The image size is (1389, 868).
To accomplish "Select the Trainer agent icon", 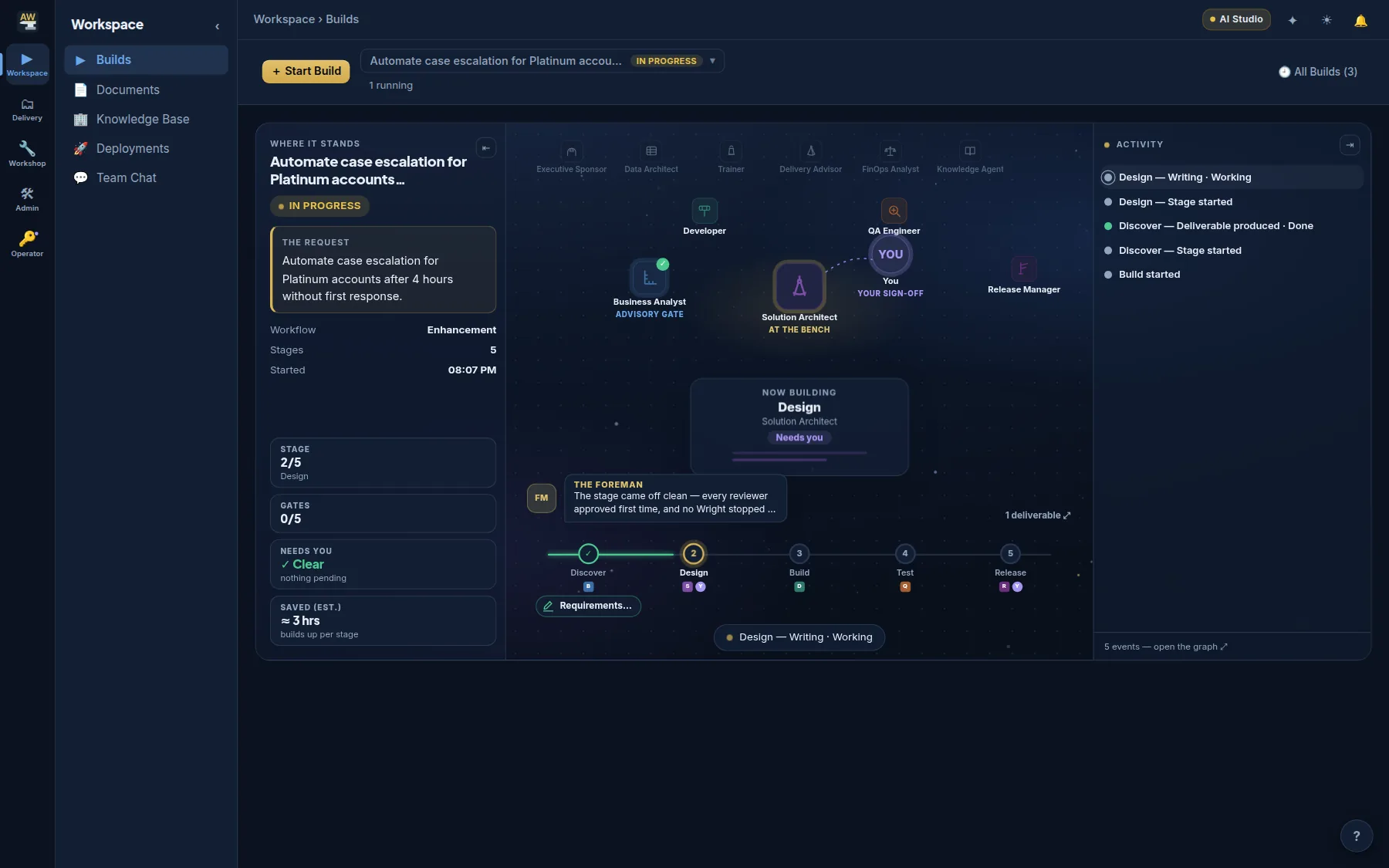I will [x=731, y=151].
